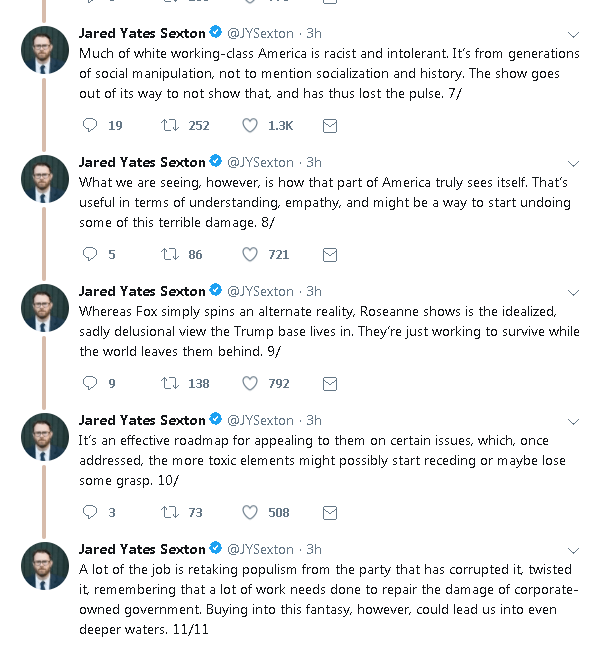Open the dropdown arrow on tweet 11/11
The image size is (603, 652).
[574, 550]
